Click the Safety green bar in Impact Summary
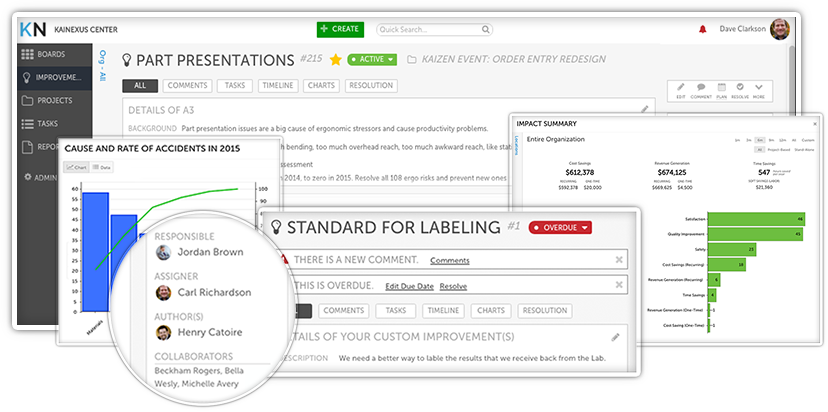This screenshot has height=412, width=828. coord(732,249)
